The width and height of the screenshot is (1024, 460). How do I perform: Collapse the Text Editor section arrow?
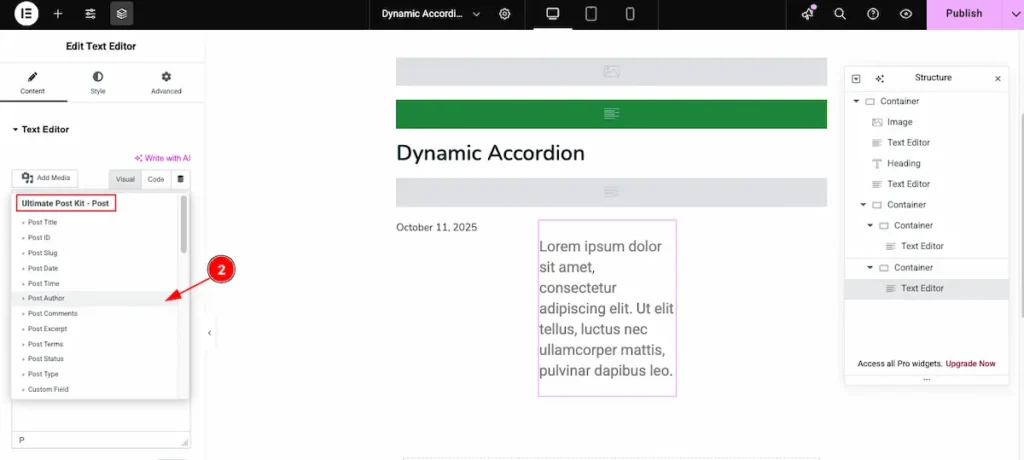click(15, 130)
